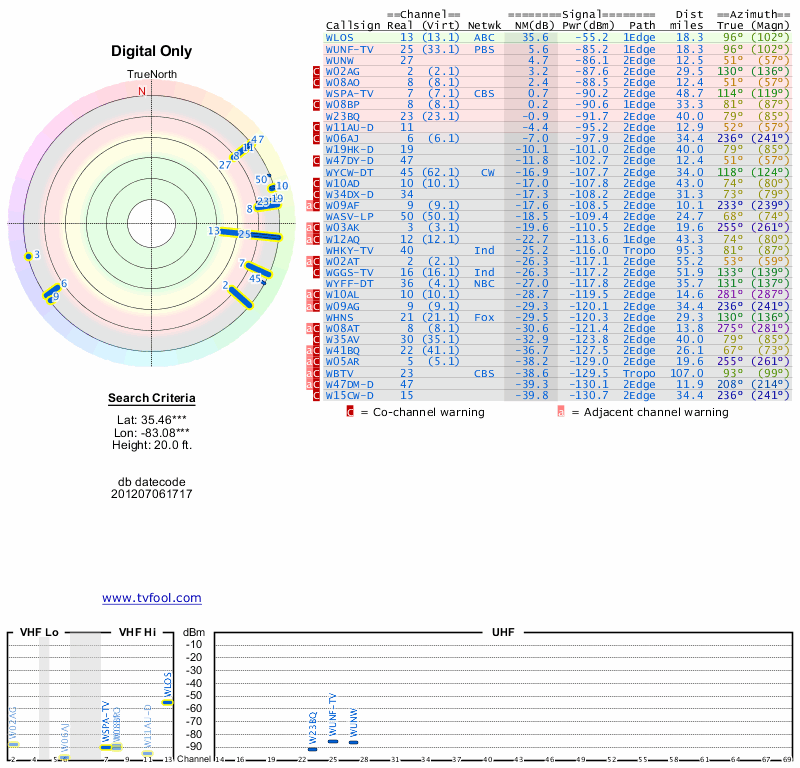Click the co-channel warning icon beside W02AG
Viewport: 800px width, 768px height.
tap(316, 72)
